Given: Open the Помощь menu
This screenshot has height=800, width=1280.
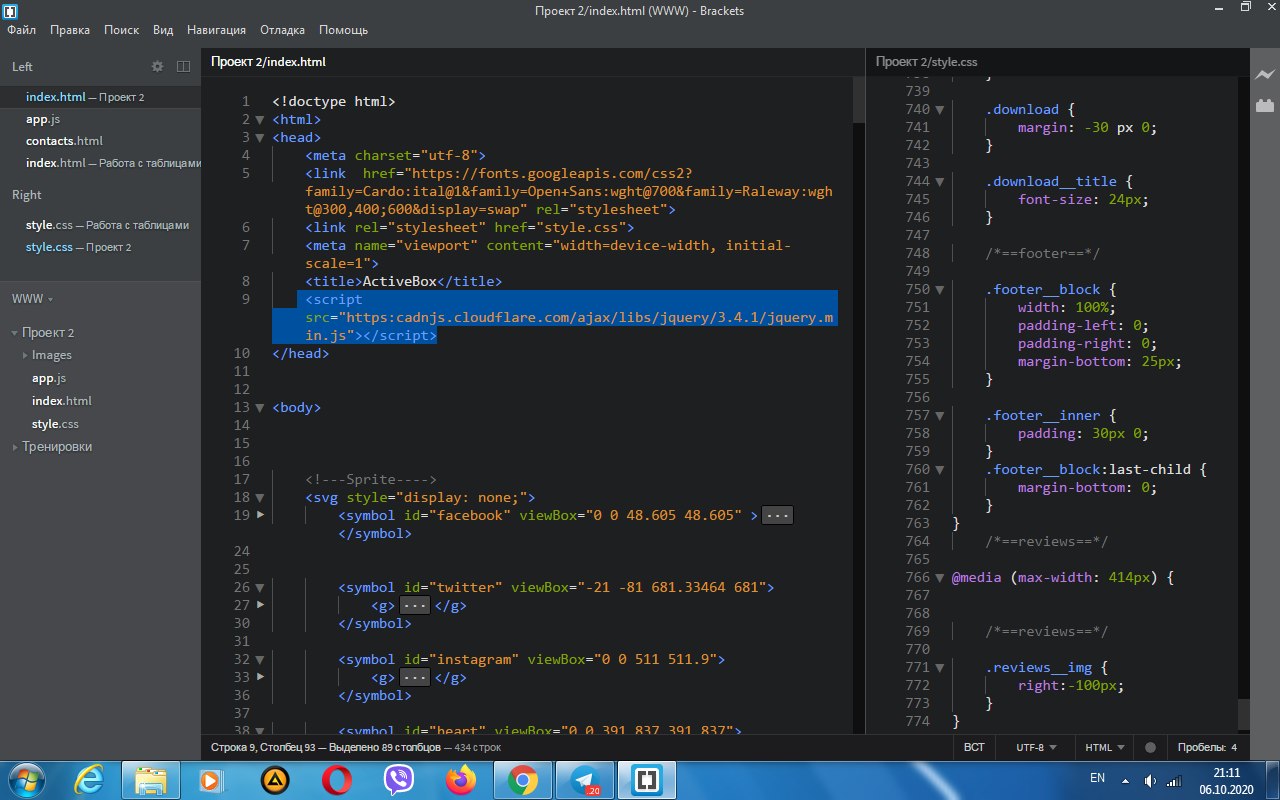Looking at the screenshot, I should click(x=343, y=30).
